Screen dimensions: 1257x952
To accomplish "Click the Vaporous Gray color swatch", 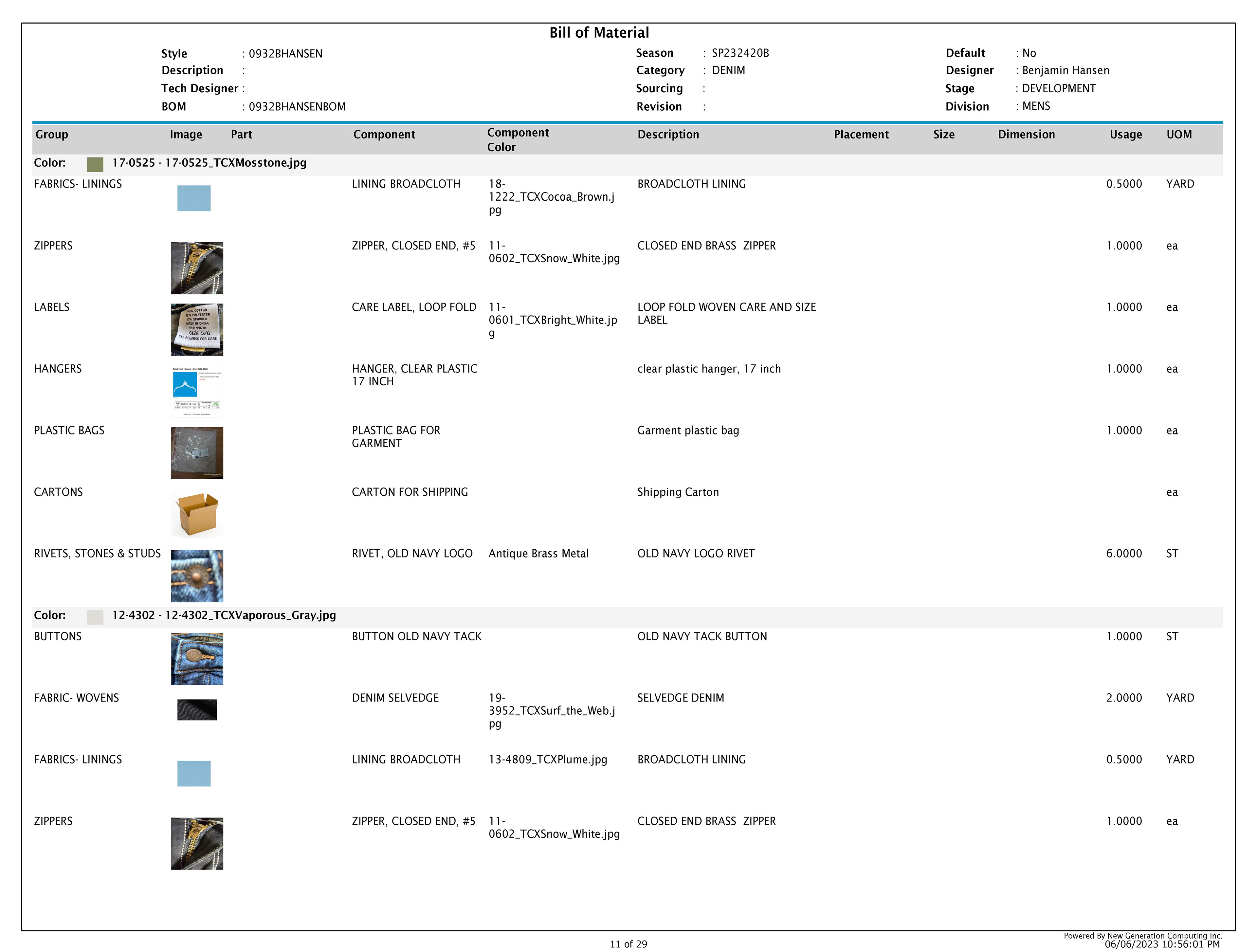I will coord(95,617).
